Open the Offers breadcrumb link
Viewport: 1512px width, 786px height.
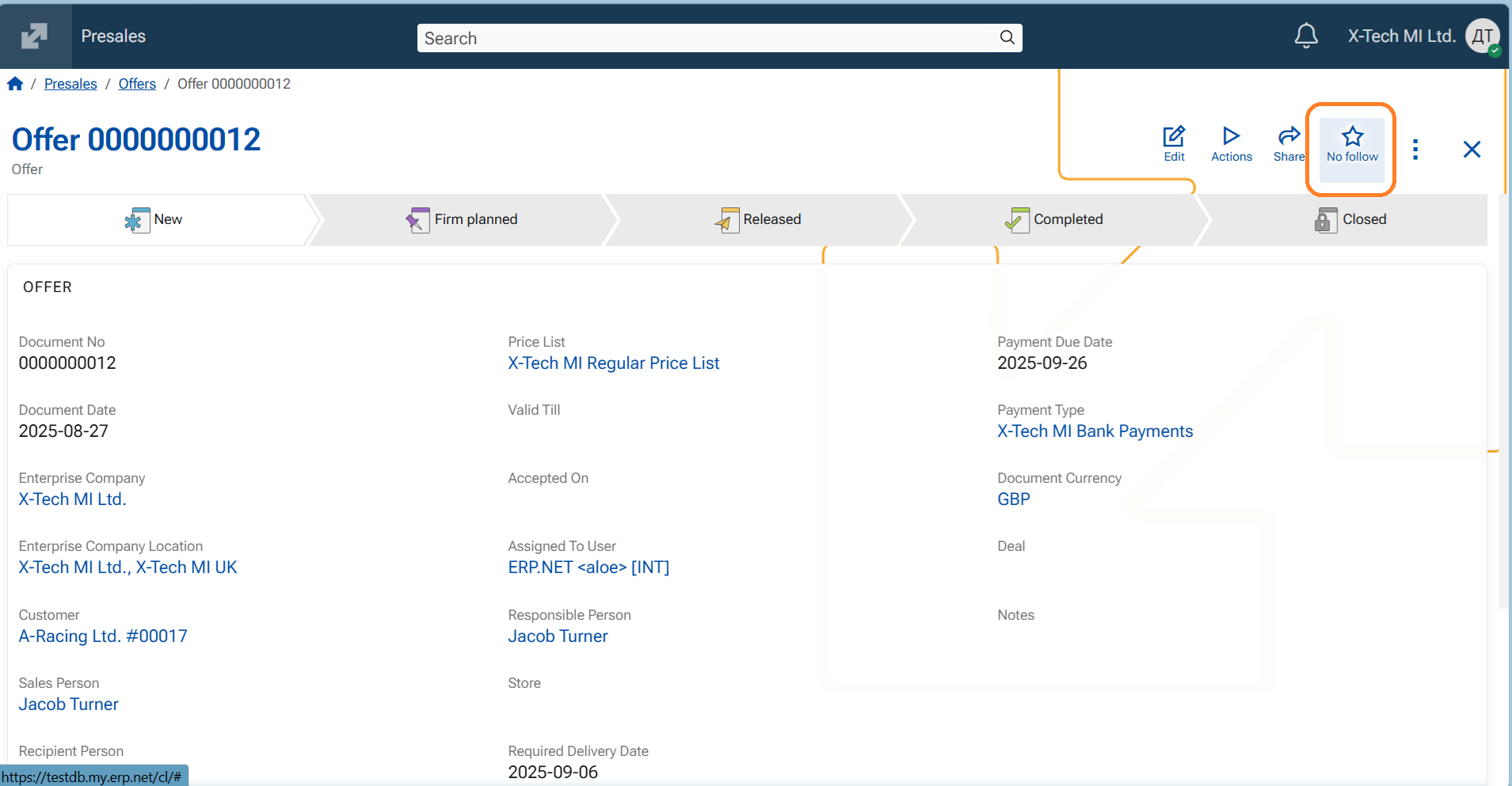137,84
